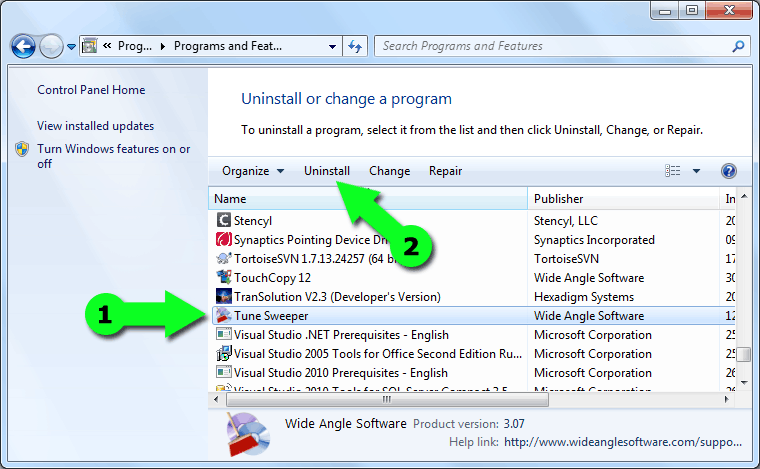
Task: Click the vertical scrollbar down arrow
Action: pyautogui.click(x=744, y=383)
